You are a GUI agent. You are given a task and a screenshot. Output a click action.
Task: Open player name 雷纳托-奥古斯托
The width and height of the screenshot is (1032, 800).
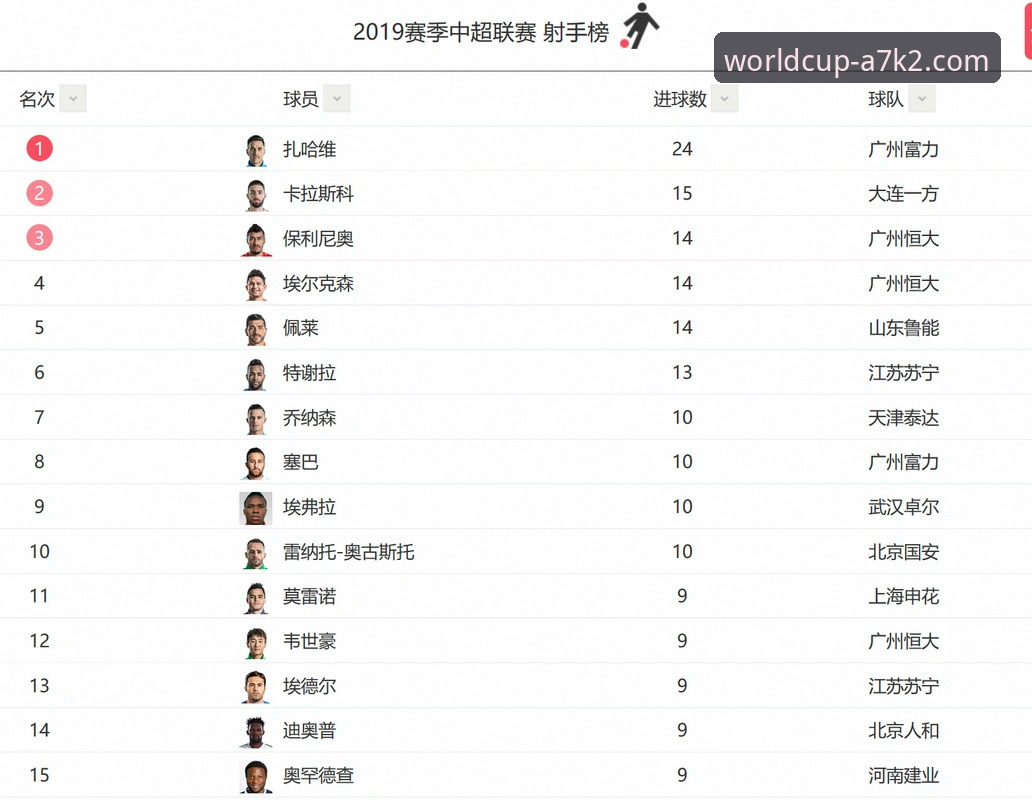(x=349, y=552)
